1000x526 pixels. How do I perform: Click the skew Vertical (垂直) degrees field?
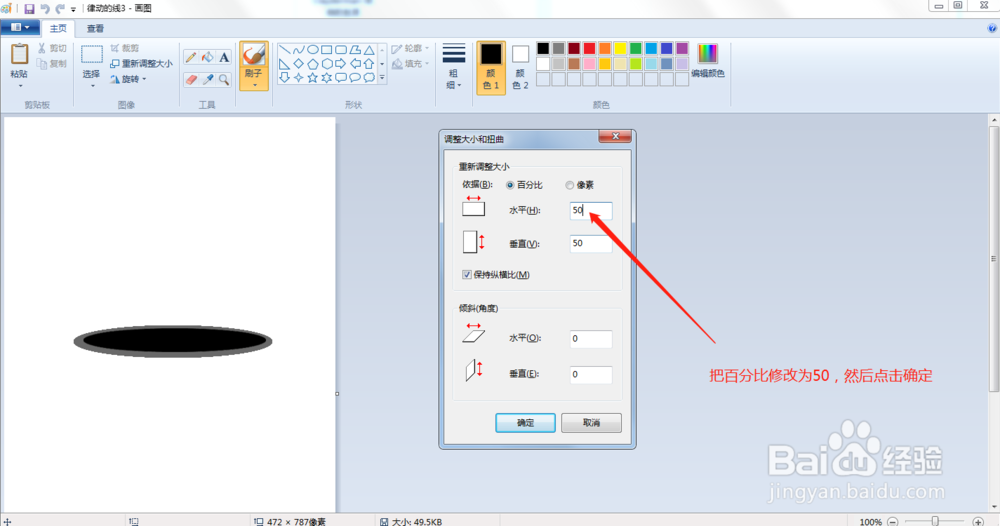(x=591, y=374)
